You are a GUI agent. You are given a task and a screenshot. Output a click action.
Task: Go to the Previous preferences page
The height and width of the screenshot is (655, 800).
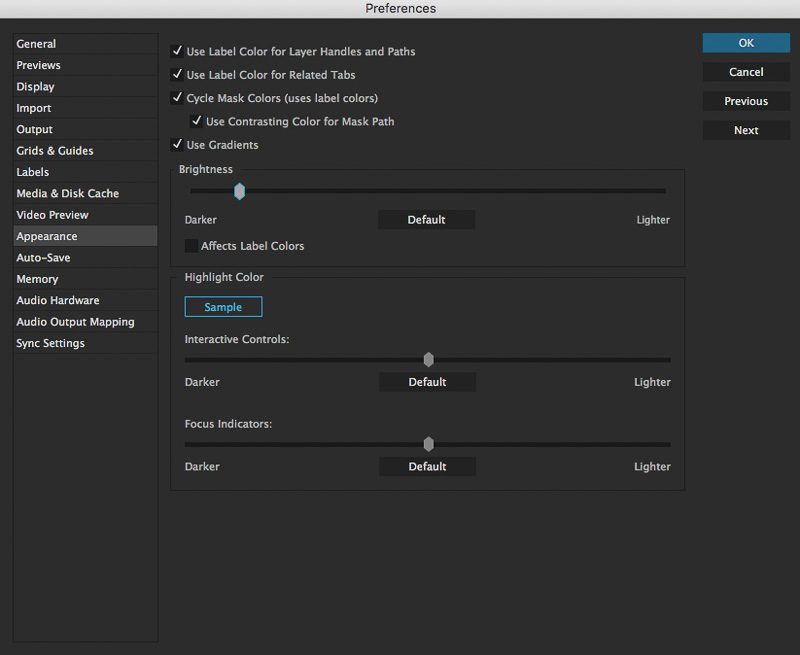[x=745, y=101]
